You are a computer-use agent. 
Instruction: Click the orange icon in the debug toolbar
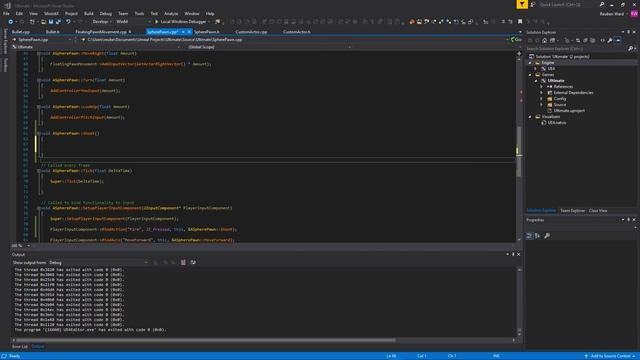(x=411, y=22)
